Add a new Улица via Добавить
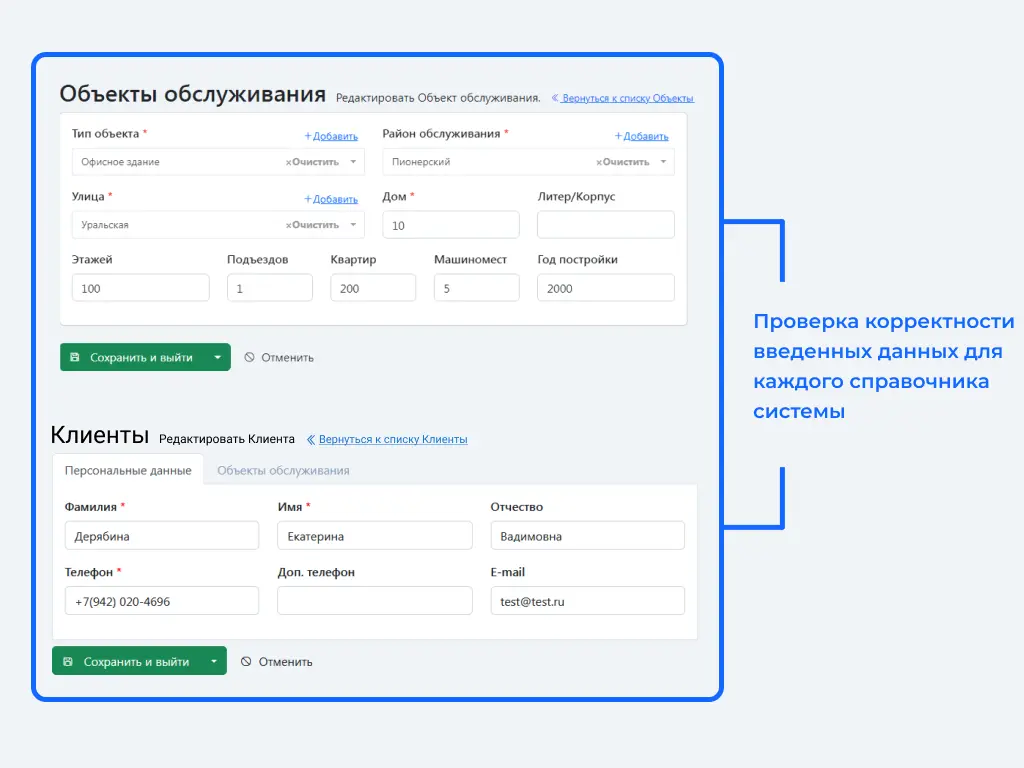Viewport: 1024px width, 768px height. (331, 199)
